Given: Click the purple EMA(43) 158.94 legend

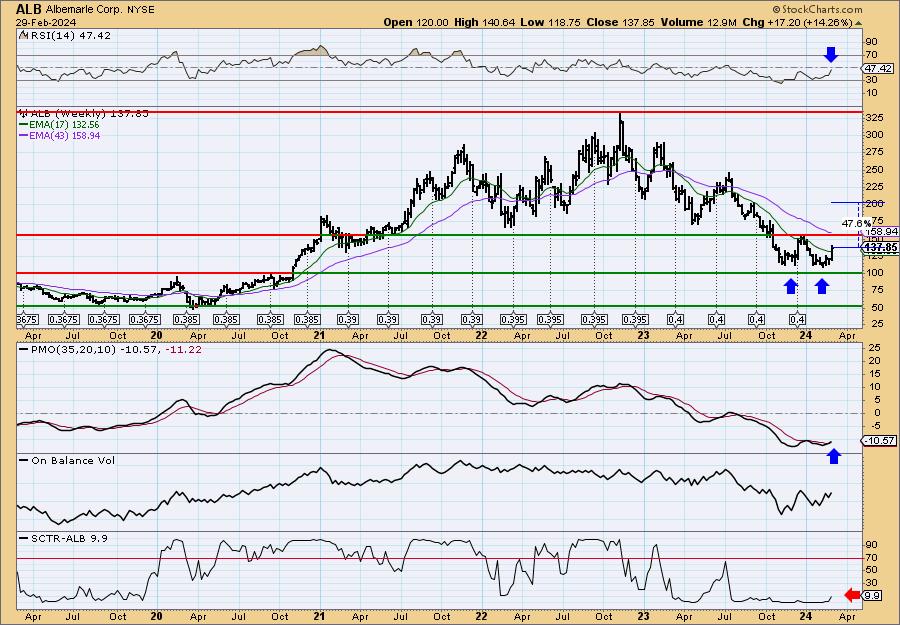Looking at the screenshot, I should point(60,135).
